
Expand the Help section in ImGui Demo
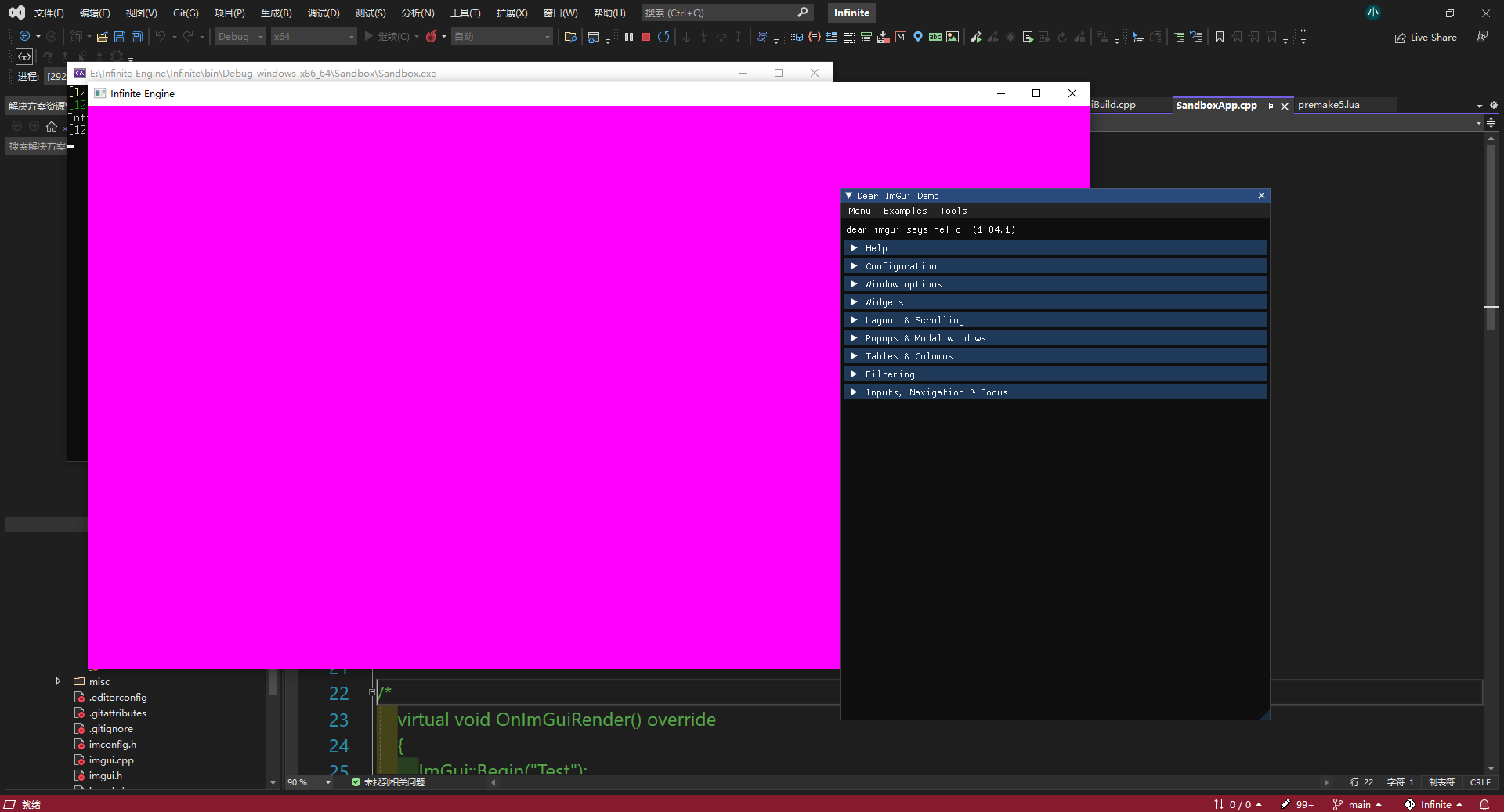click(1055, 248)
